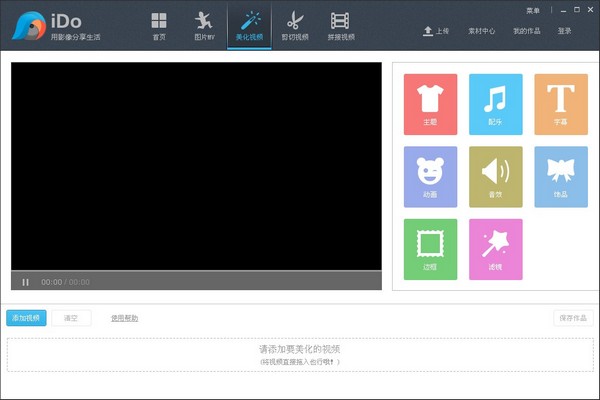Image resolution: width=600 pixels, height=400 pixels.
Task: Switch to the 图片MV tab
Action: (204, 26)
